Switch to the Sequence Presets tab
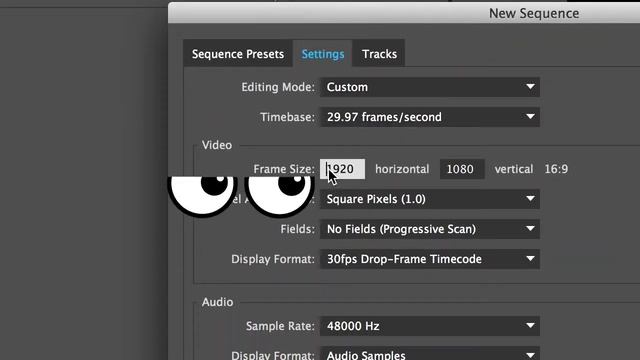 [x=238, y=53]
